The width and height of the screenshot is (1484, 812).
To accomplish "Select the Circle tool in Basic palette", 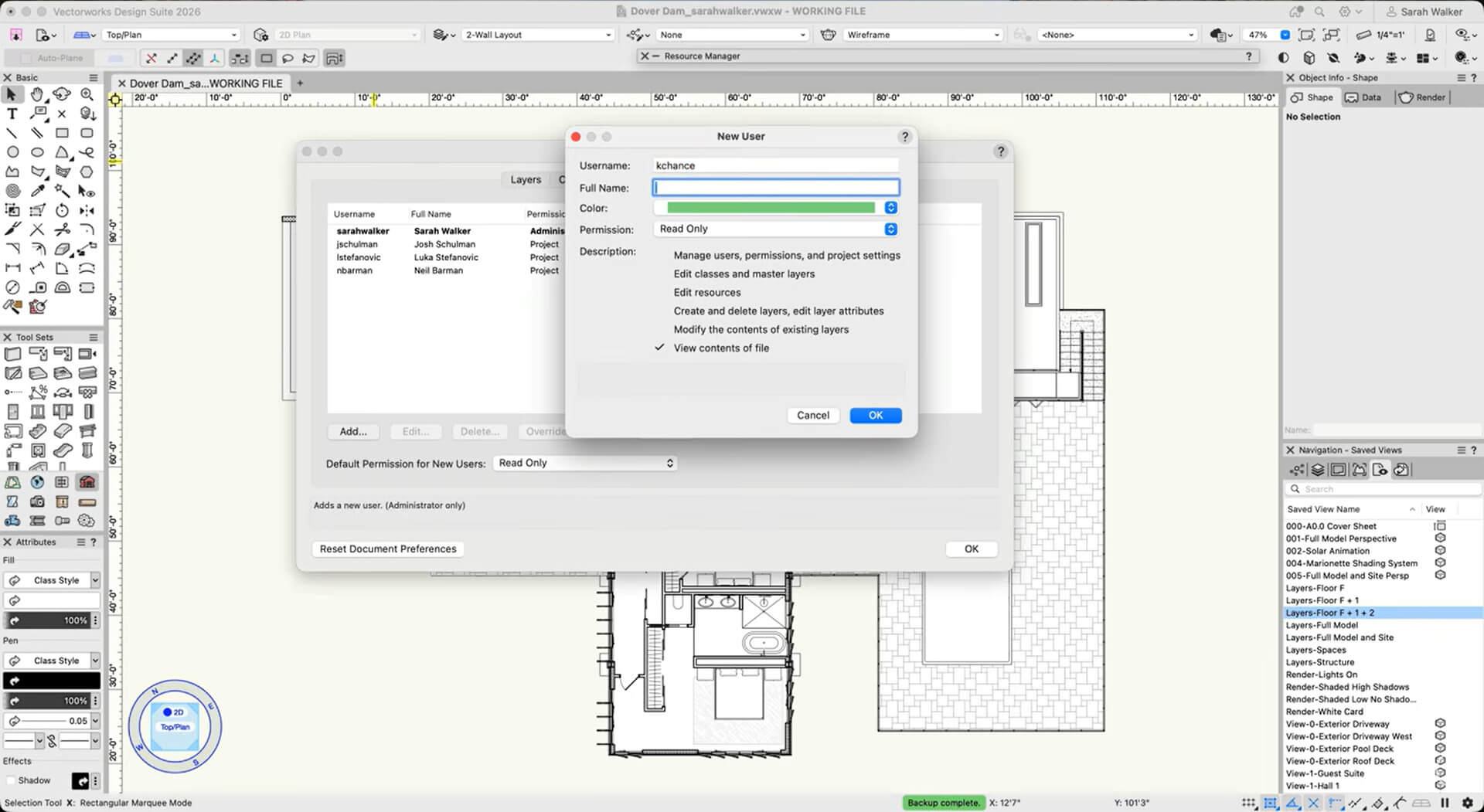I will tap(12, 152).
